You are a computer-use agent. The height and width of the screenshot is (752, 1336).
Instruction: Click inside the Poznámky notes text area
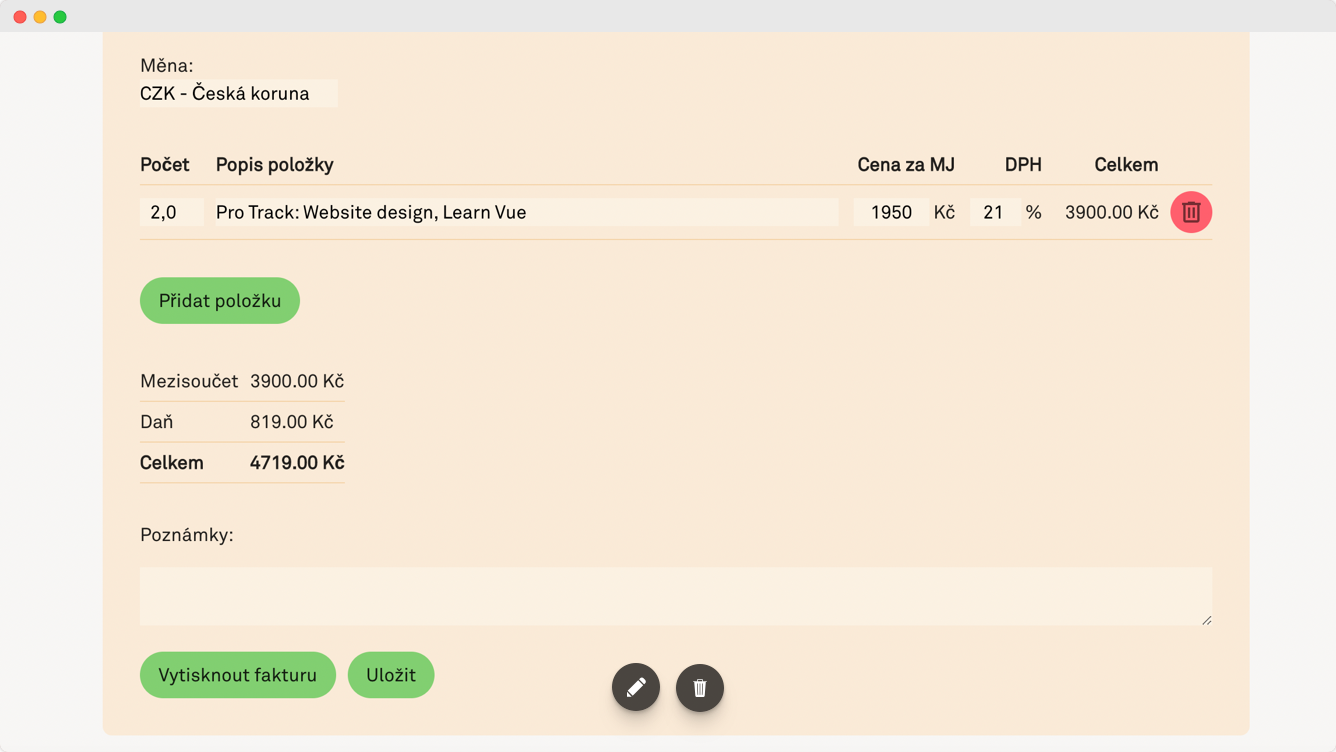click(x=675, y=596)
